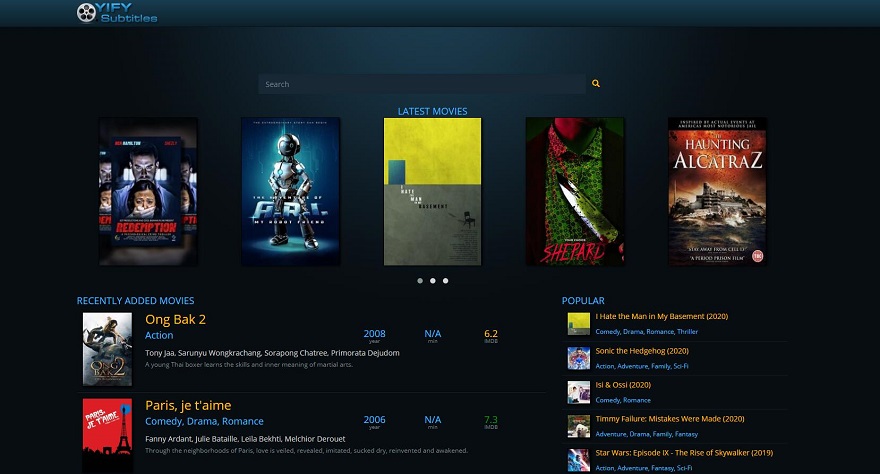Open The Haunting of Alcatraz poster
Viewport: 880px width, 474px height.
pyautogui.click(x=717, y=191)
